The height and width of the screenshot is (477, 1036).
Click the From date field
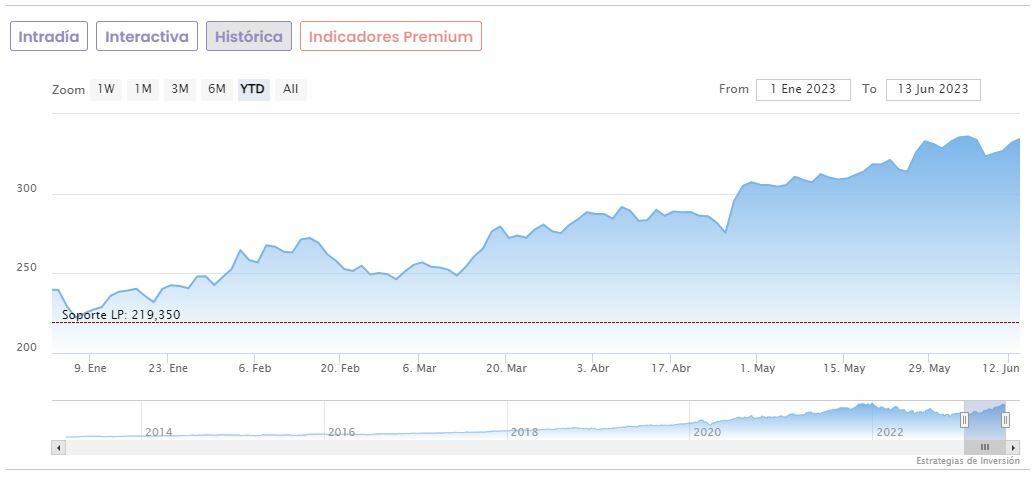click(803, 89)
